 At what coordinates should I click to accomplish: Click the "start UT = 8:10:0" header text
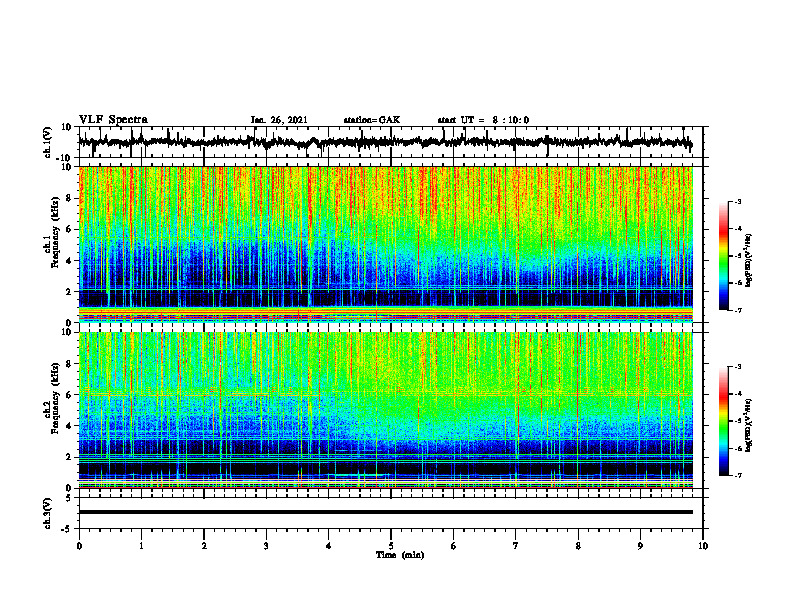click(483, 120)
